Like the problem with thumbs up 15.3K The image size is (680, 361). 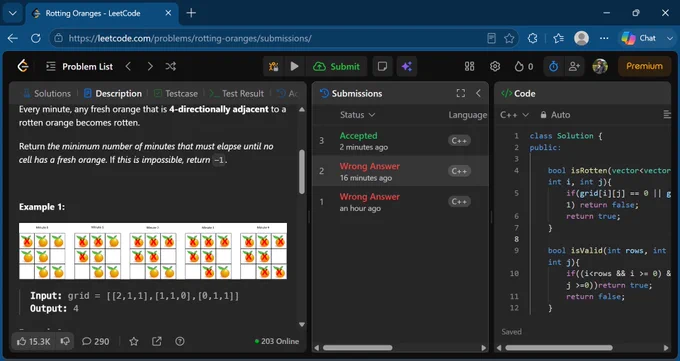pyautogui.click(x=33, y=341)
